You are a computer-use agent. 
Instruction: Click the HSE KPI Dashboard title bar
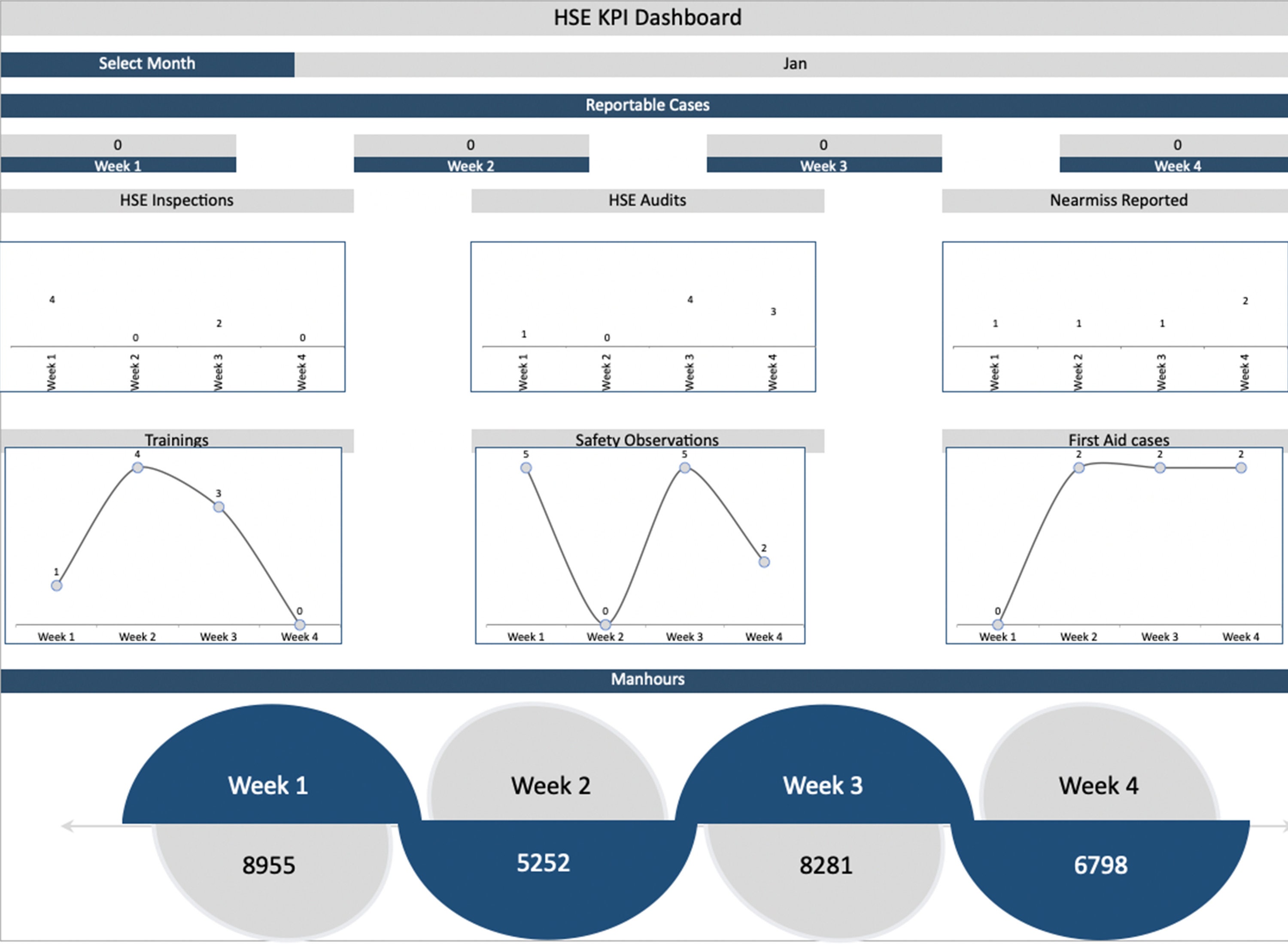coord(646,17)
